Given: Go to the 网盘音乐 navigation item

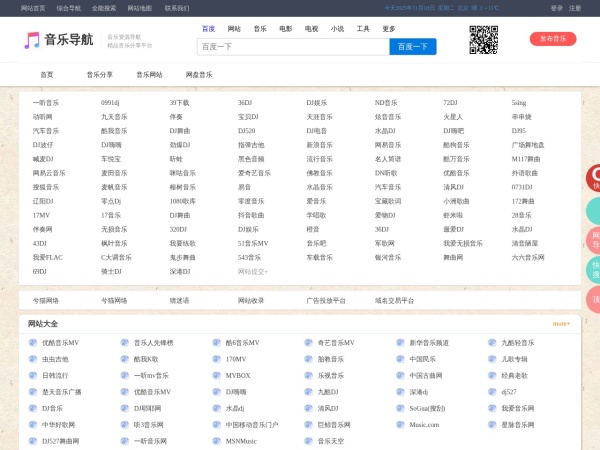Looking at the screenshot, I should (199, 75).
